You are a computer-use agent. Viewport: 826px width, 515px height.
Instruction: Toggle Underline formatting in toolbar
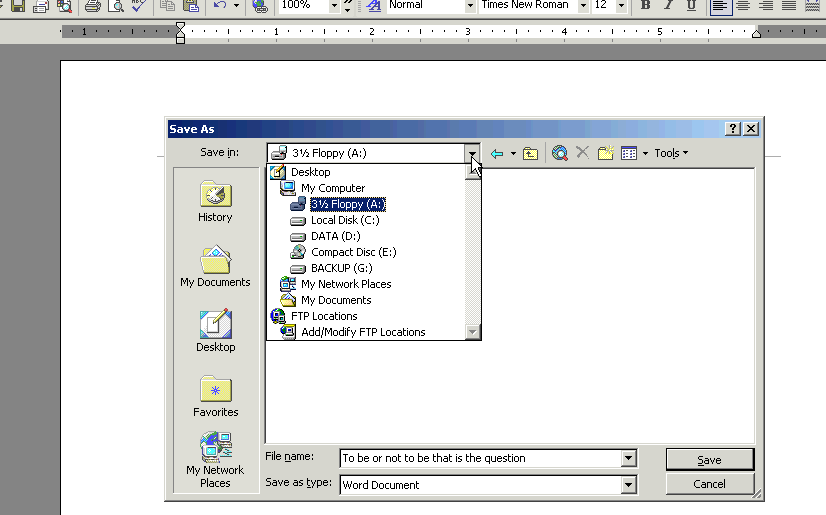coord(691,5)
